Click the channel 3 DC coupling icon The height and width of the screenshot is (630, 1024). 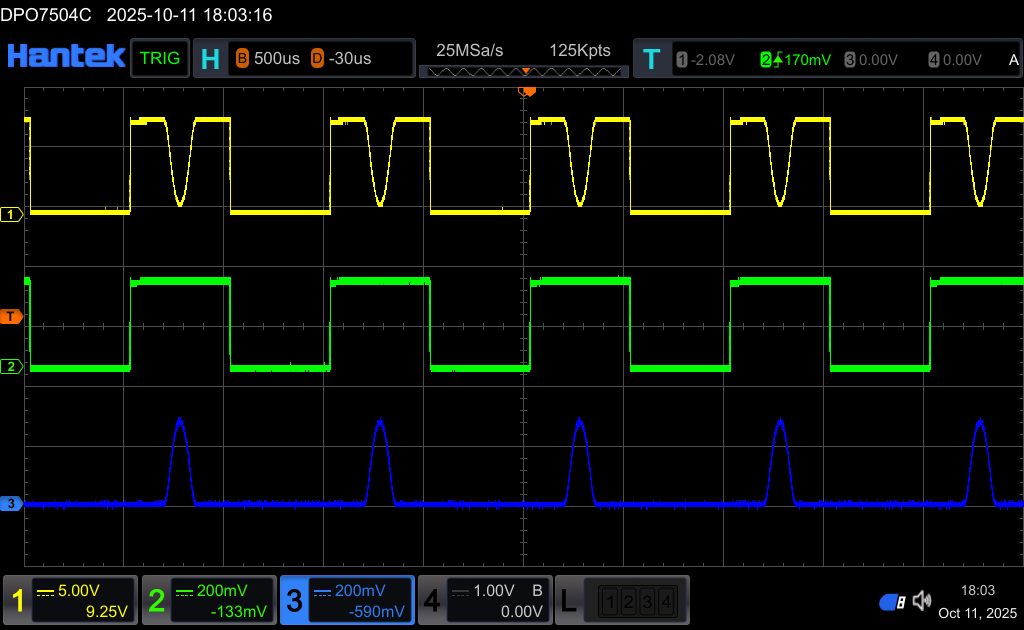coord(323,592)
